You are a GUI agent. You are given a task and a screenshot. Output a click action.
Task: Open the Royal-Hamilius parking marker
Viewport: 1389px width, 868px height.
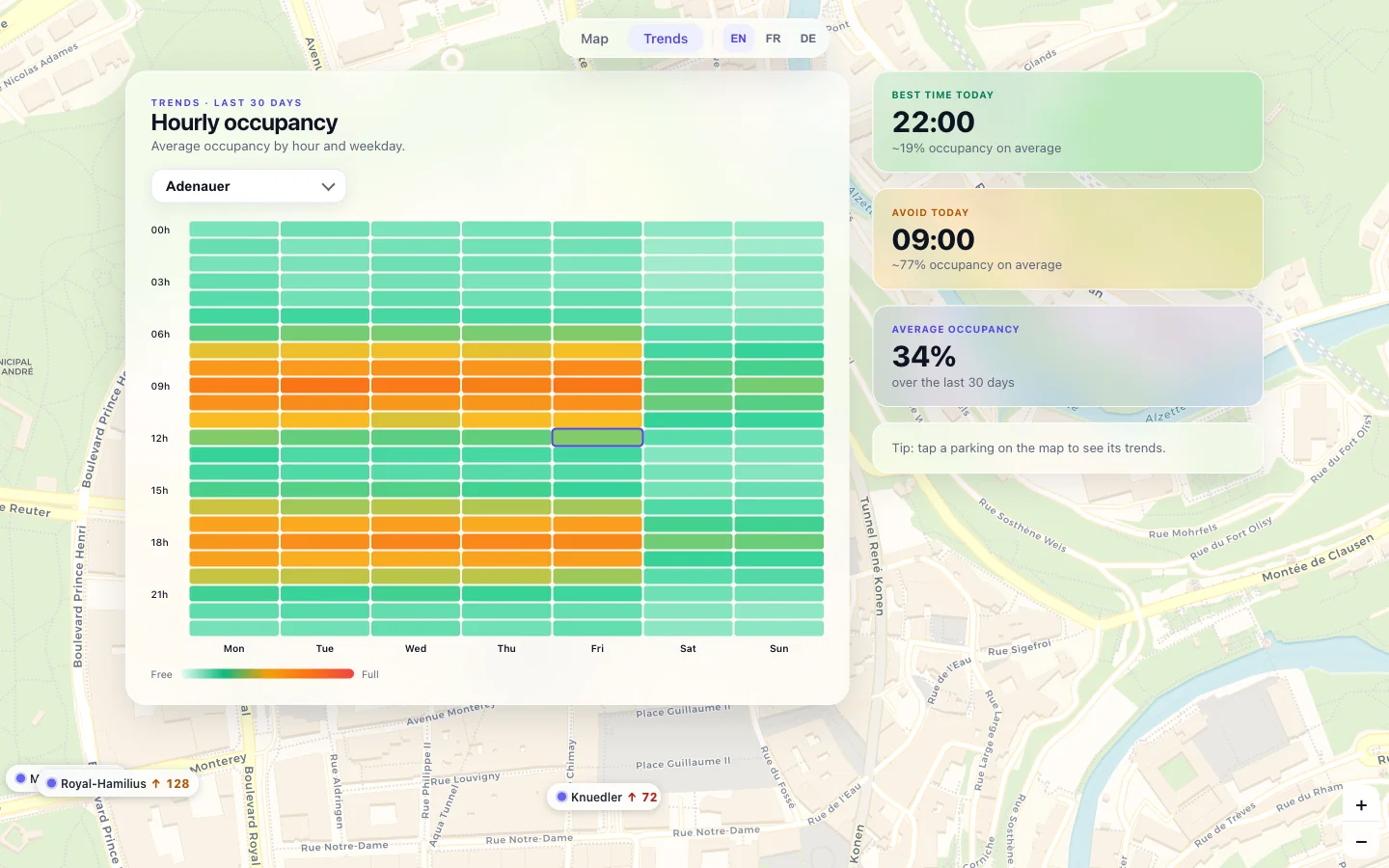pos(119,783)
